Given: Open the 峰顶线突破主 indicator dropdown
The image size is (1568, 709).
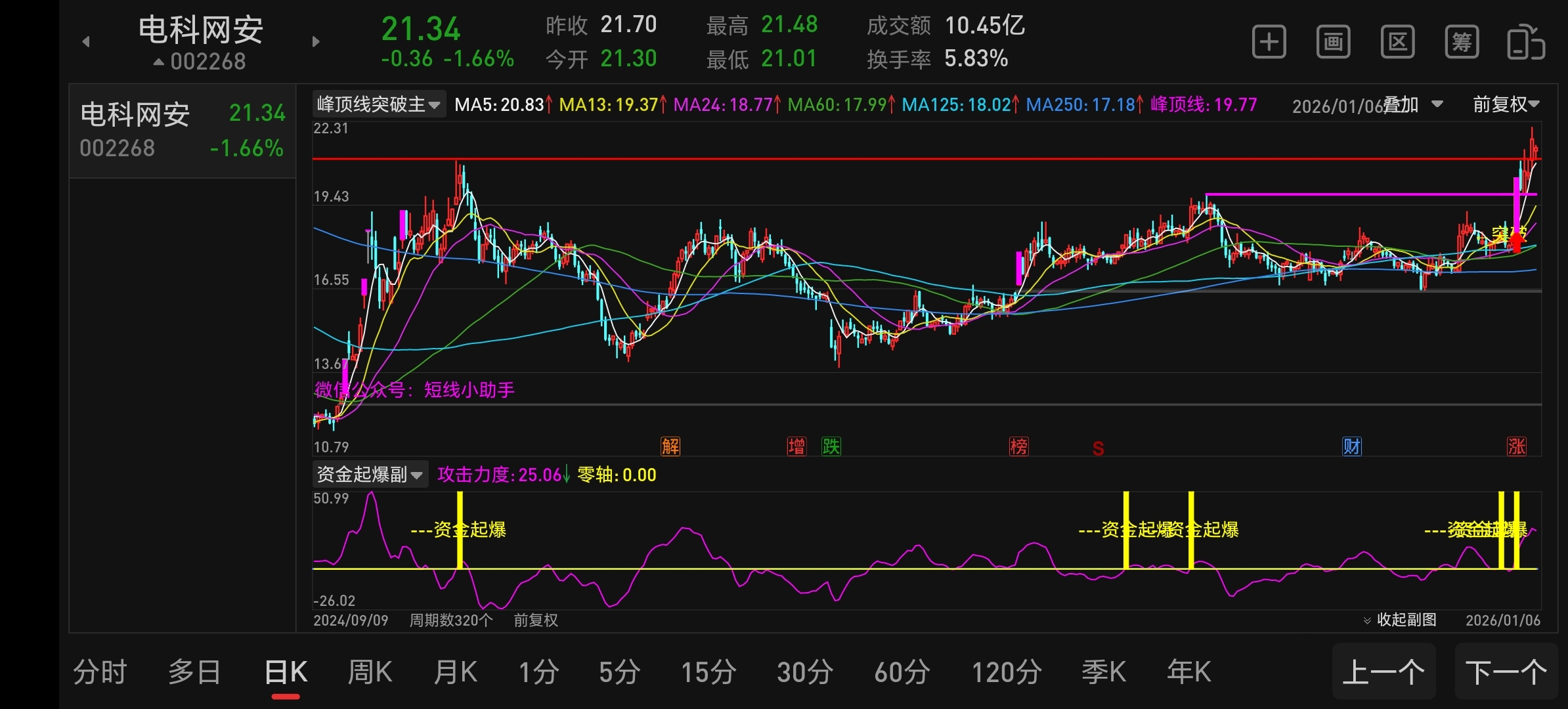Looking at the screenshot, I should point(378,104).
